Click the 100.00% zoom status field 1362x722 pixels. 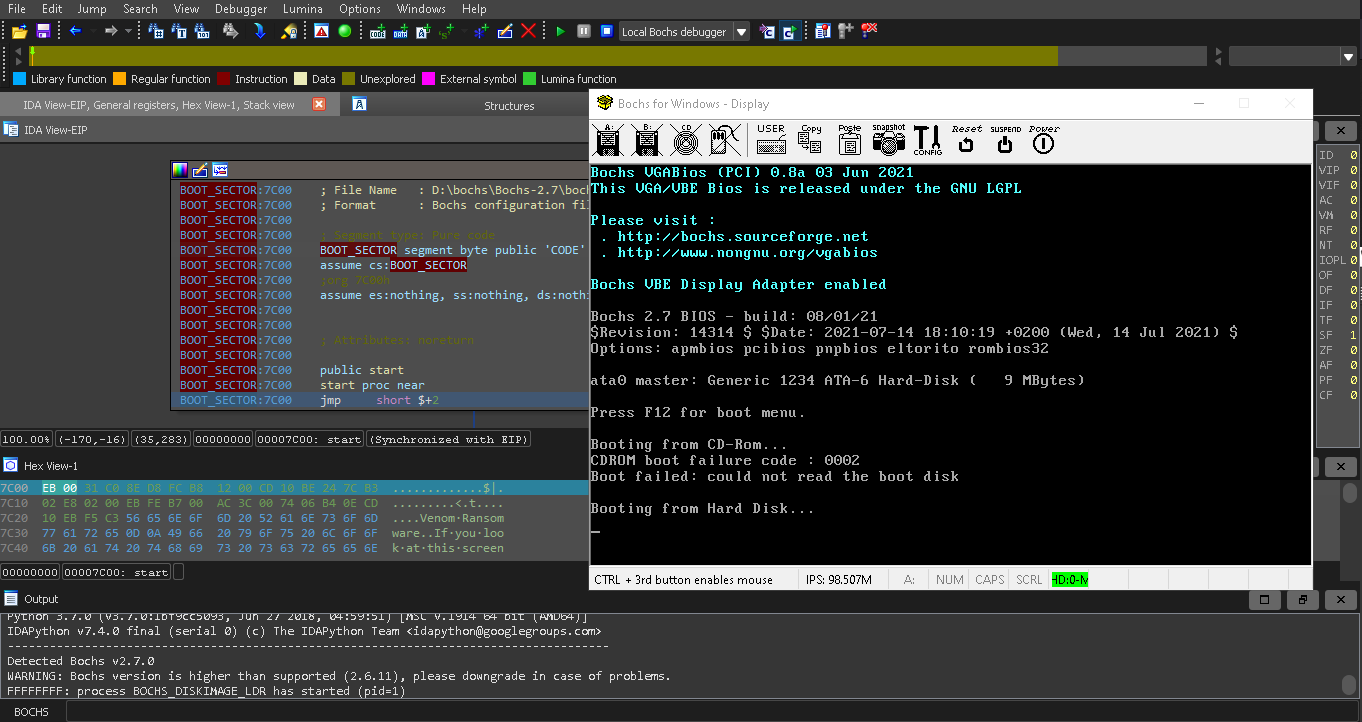(x=27, y=439)
